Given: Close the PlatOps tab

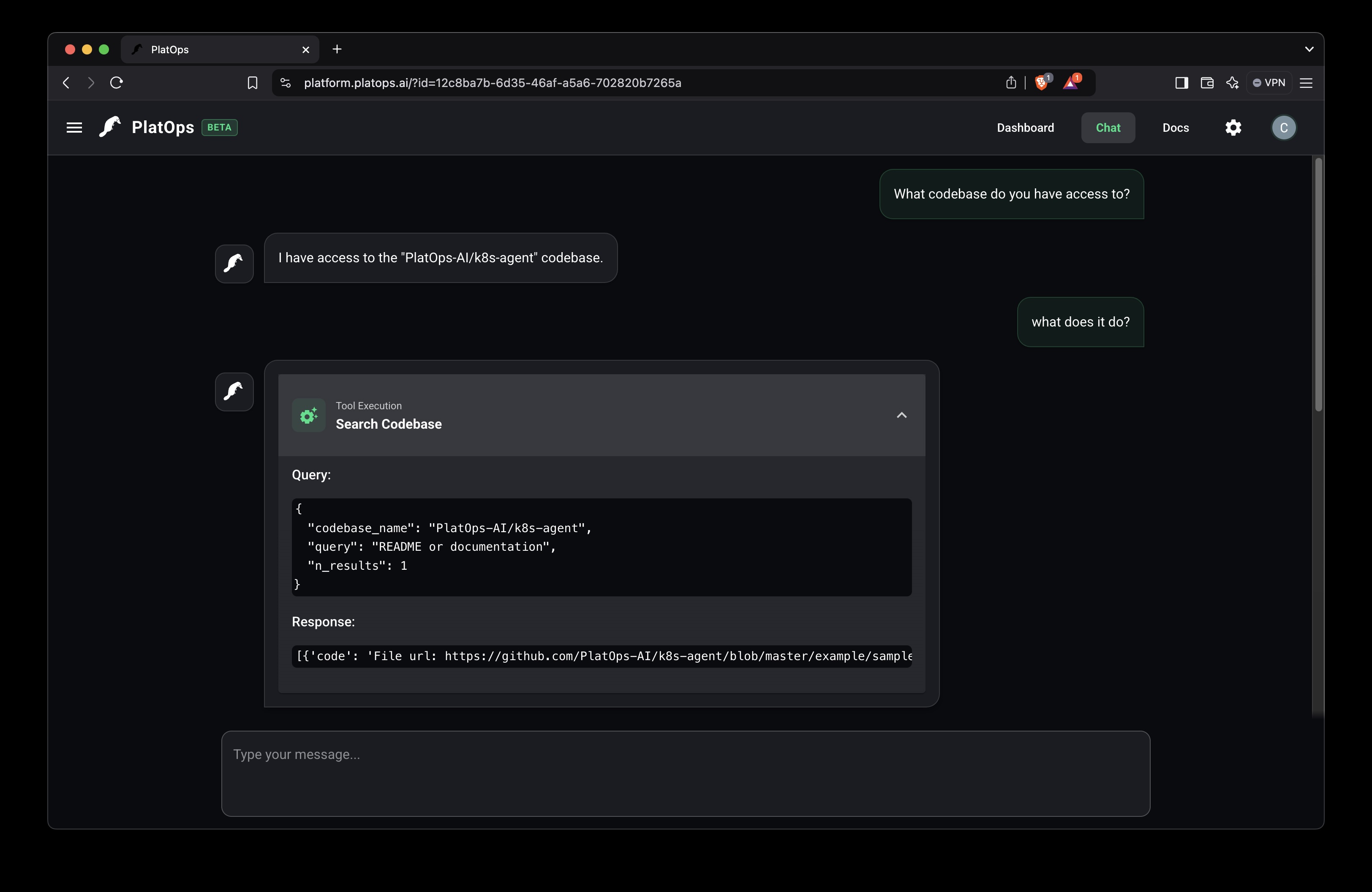Looking at the screenshot, I should tap(306, 50).
